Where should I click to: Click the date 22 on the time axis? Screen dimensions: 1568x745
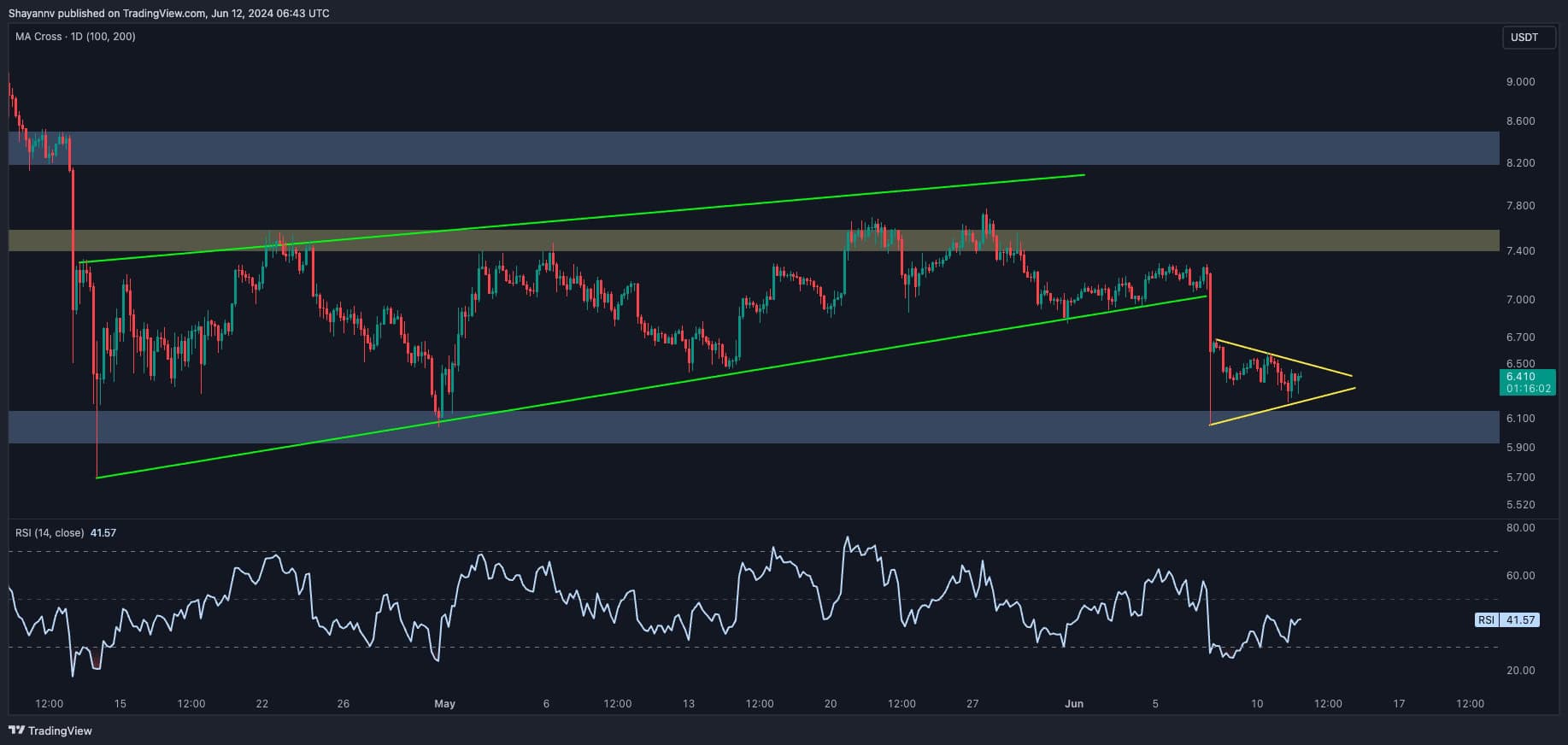(x=261, y=704)
